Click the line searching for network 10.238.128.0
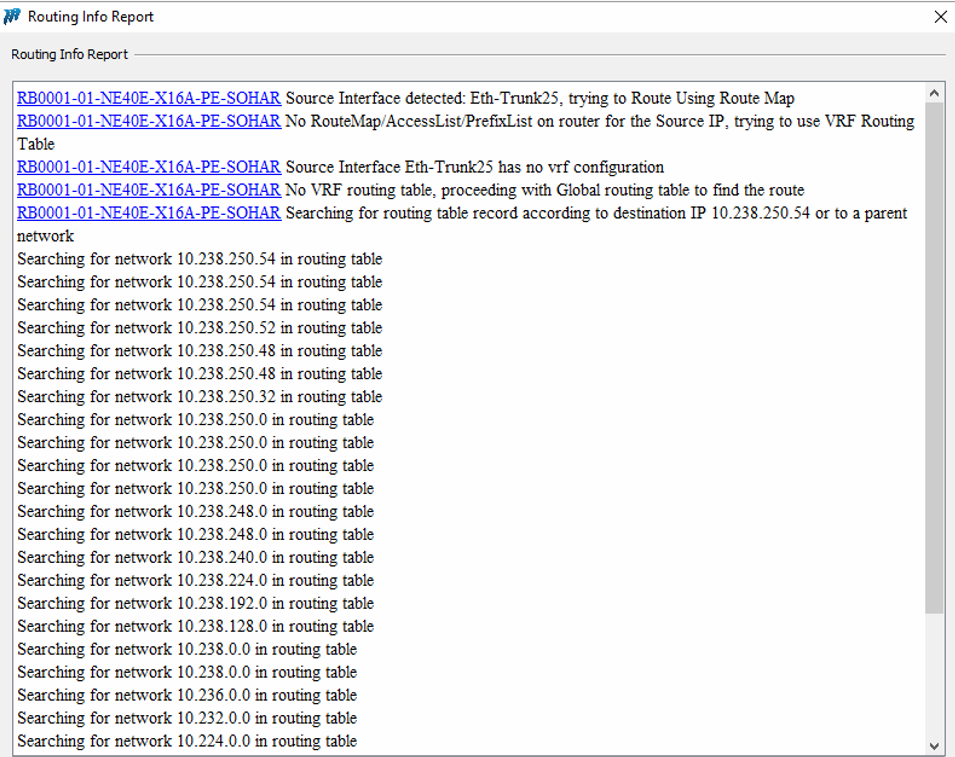This screenshot has width=955, height=757. 195,627
